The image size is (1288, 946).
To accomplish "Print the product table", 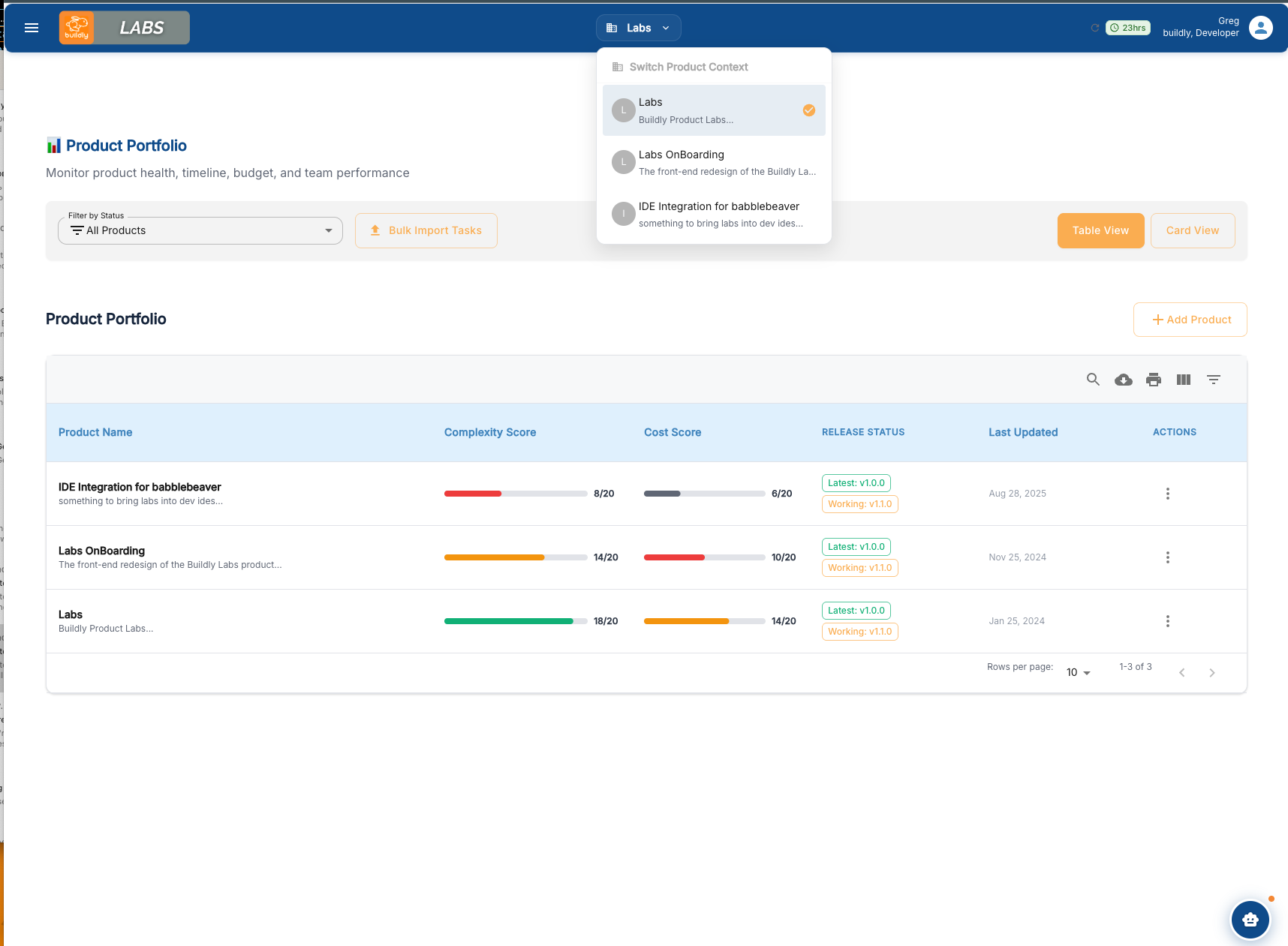I will click(x=1153, y=380).
